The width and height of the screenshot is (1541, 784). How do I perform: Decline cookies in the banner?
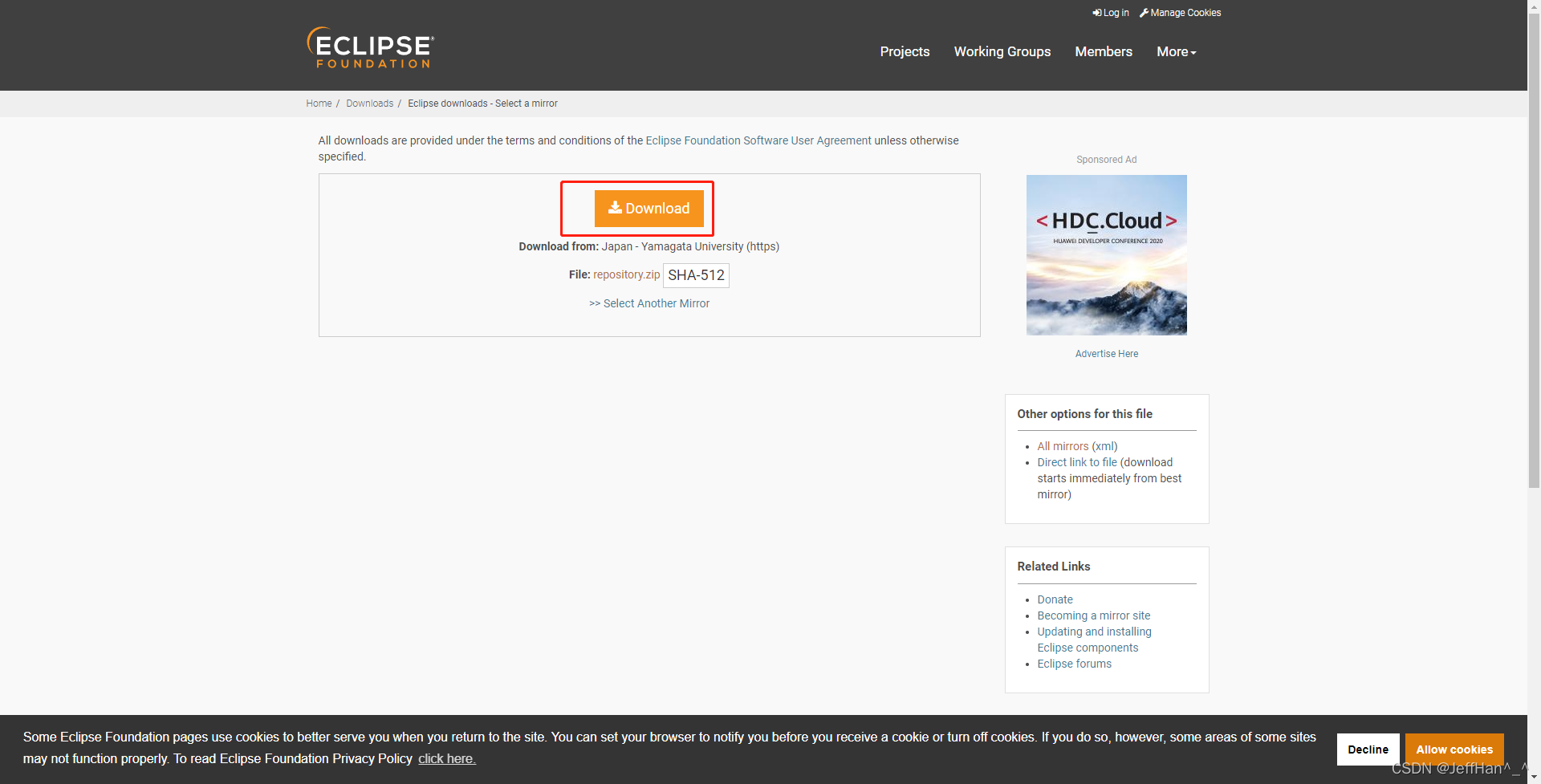pyautogui.click(x=1368, y=749)
